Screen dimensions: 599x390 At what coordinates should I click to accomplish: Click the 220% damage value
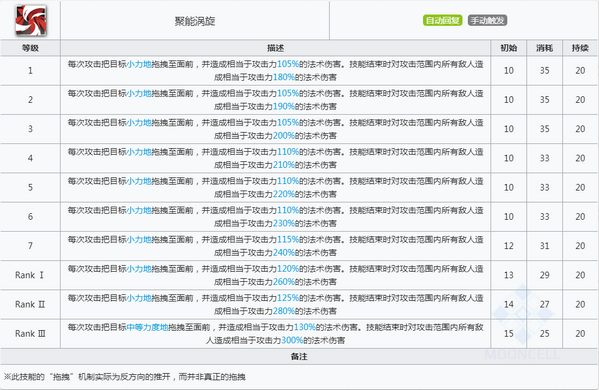[x=284, y=194]
